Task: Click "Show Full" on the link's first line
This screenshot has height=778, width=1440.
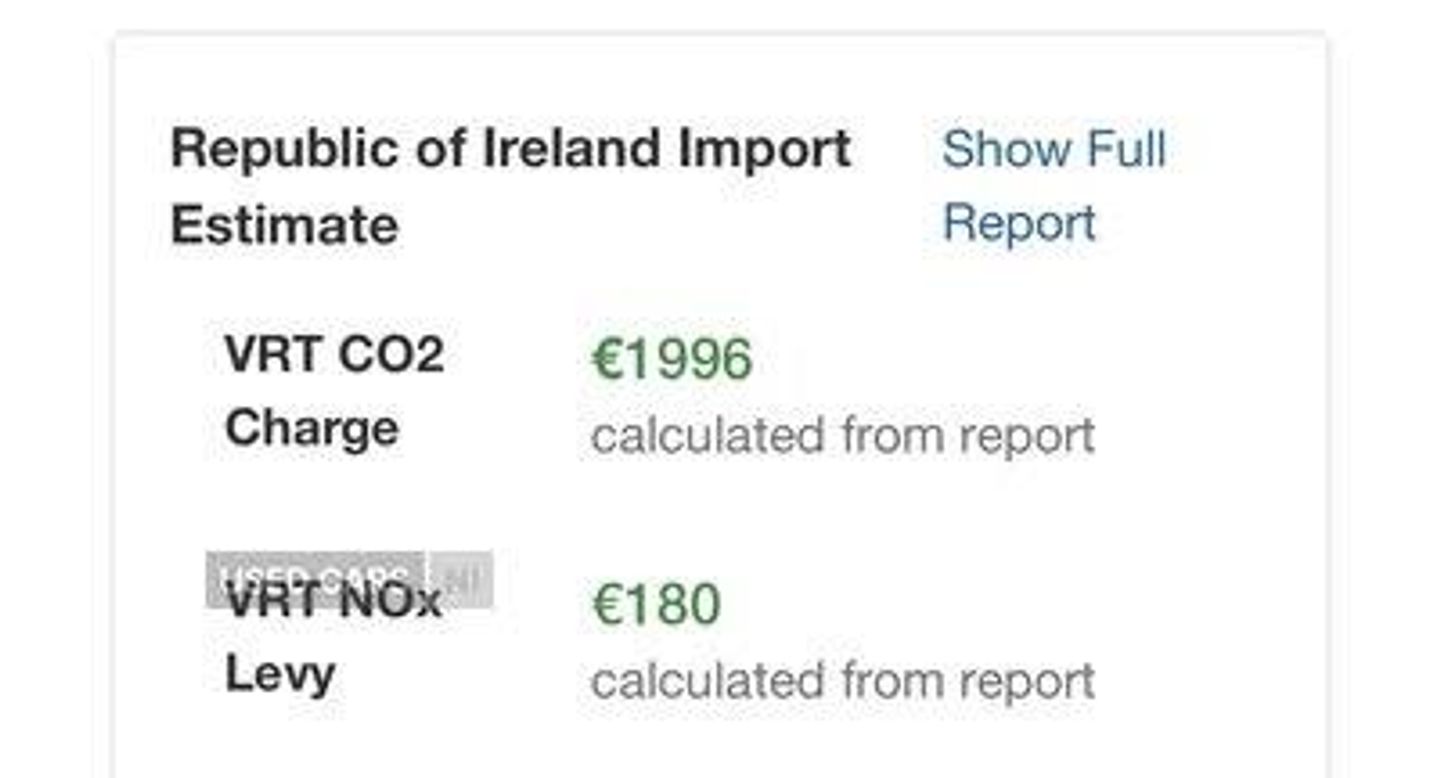Action: coord(1054,149)
